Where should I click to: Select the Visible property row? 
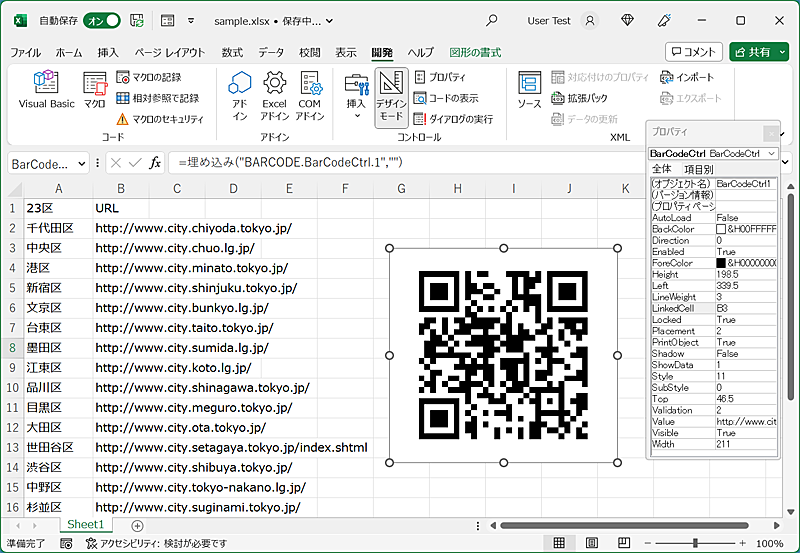click(x=714, y=433)
